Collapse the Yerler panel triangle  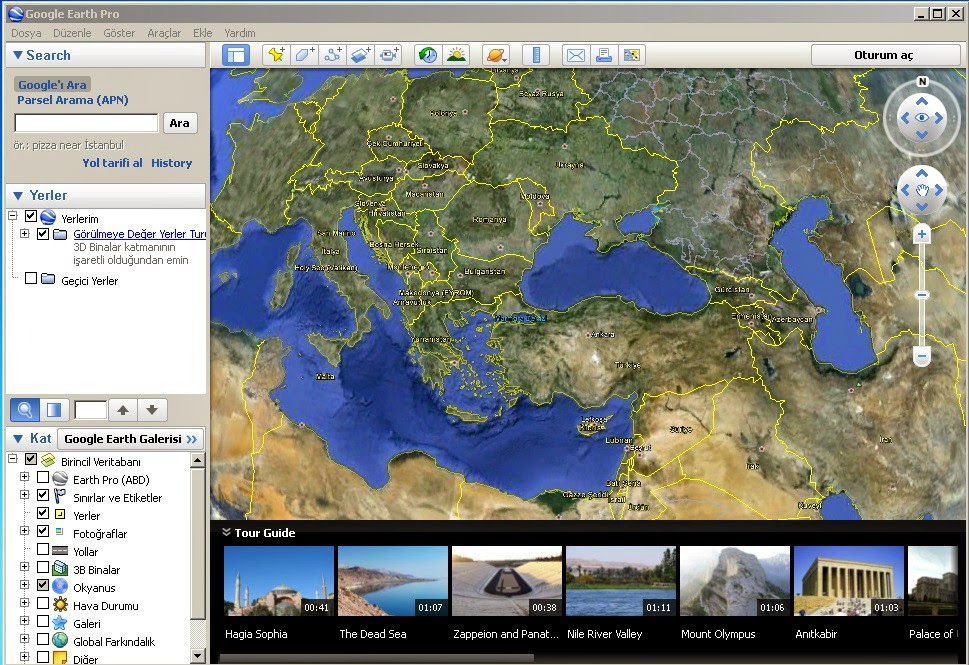(17, 195)
